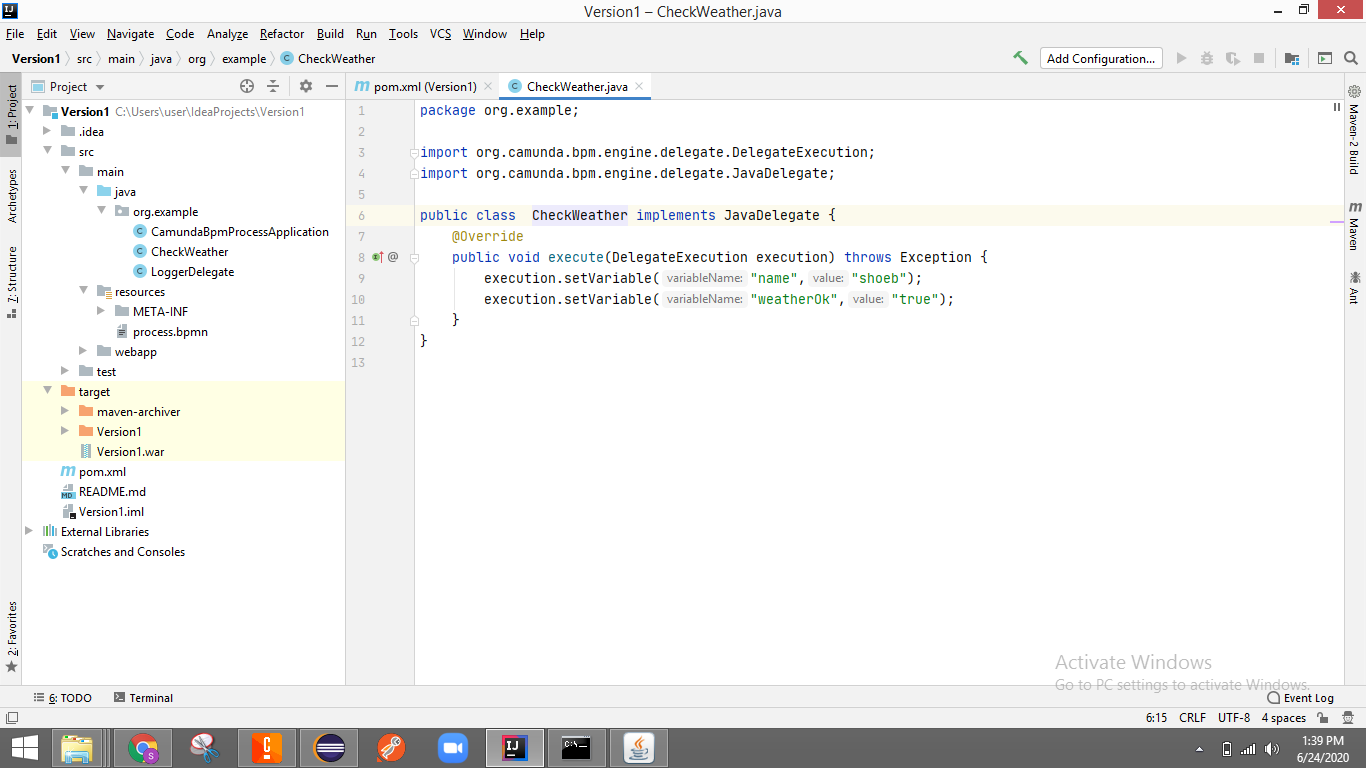Expand the test folder

coord(66,371)
